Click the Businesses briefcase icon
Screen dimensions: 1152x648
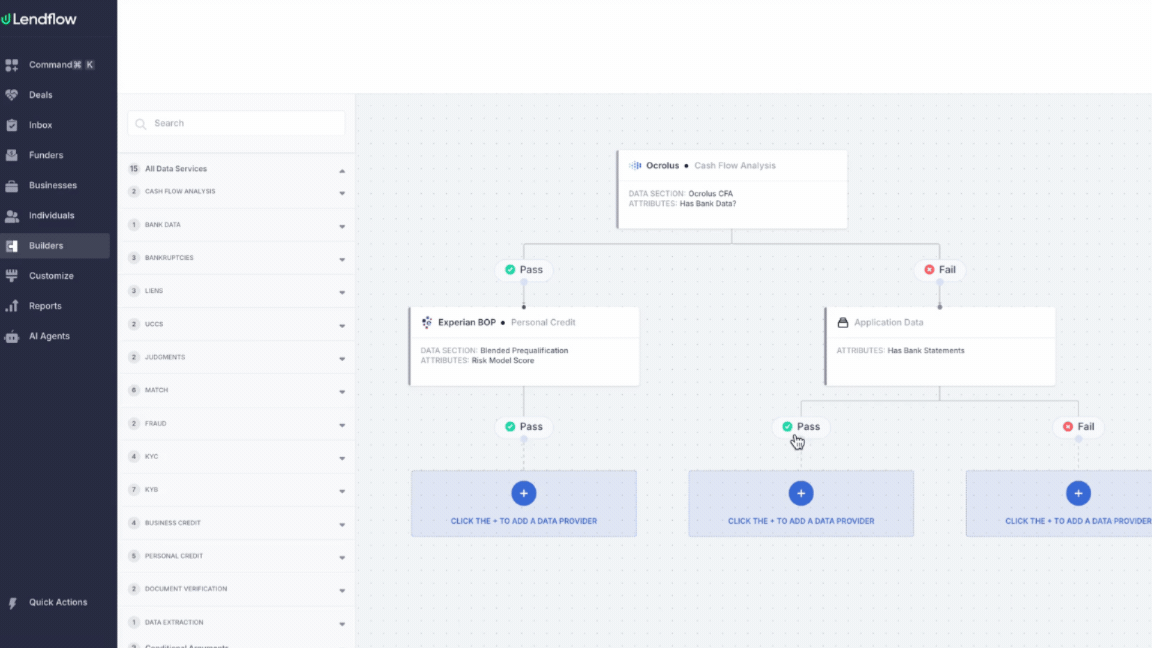pyautogui.click(x=12, y=185)
